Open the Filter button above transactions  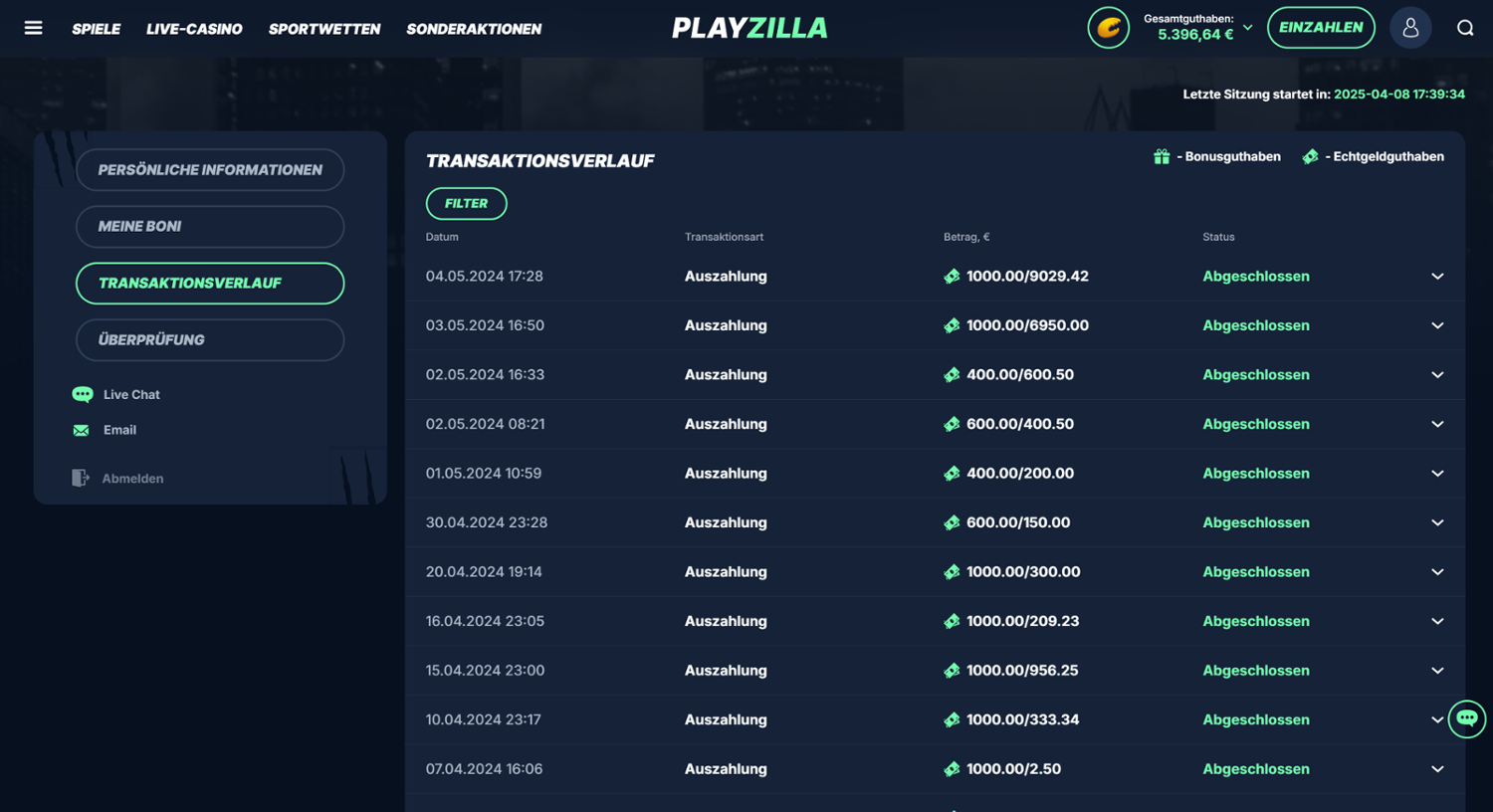coord(466,204)
